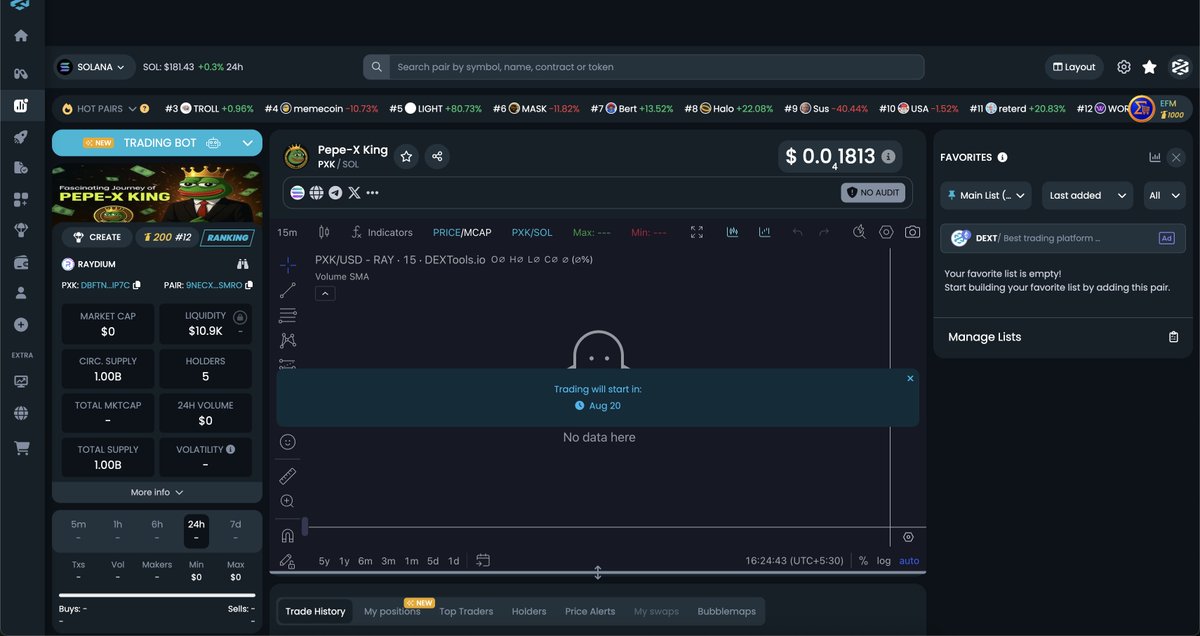Switch to the Holders tab

click(529, 611)
